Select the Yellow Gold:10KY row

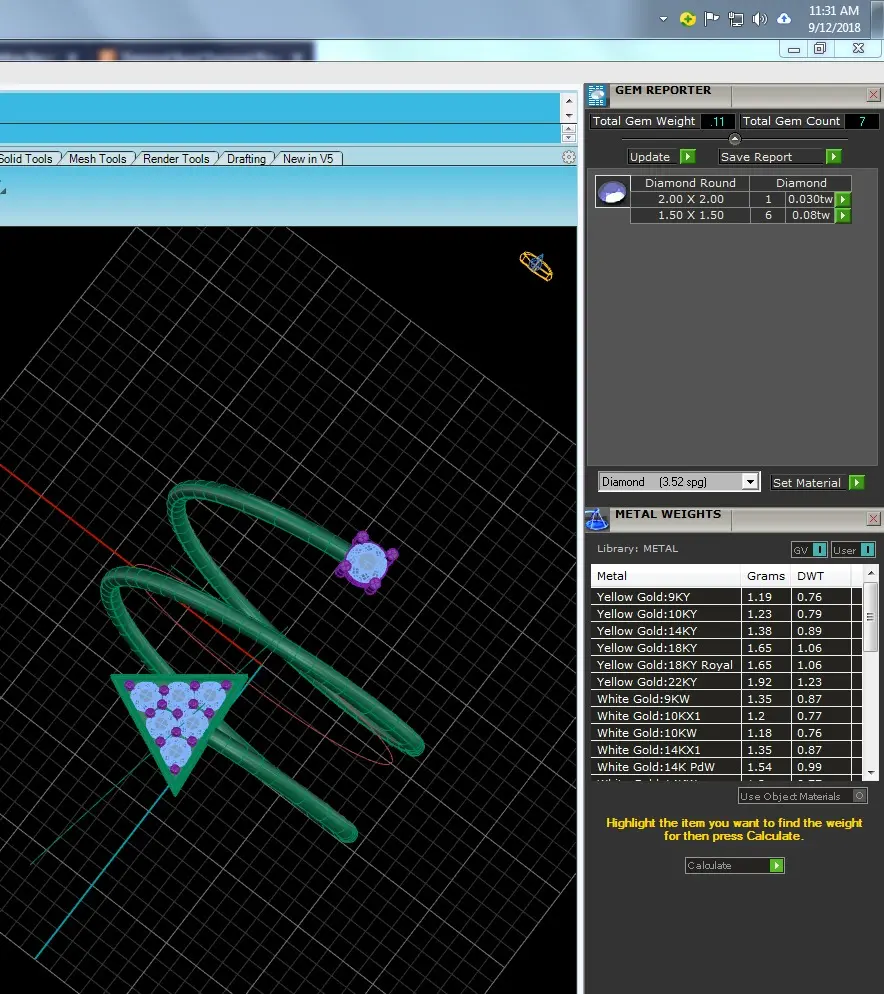726,614
